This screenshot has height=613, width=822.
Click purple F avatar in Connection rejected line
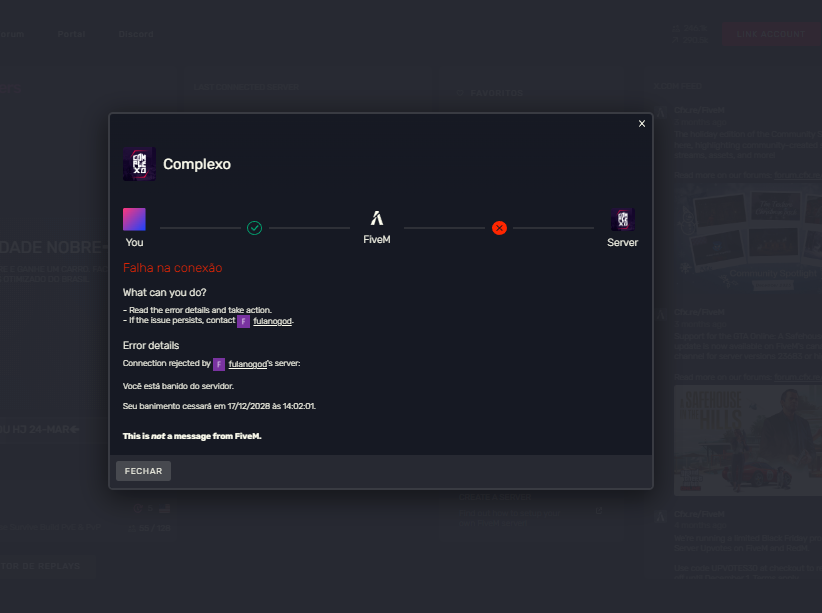click(219, 364)
